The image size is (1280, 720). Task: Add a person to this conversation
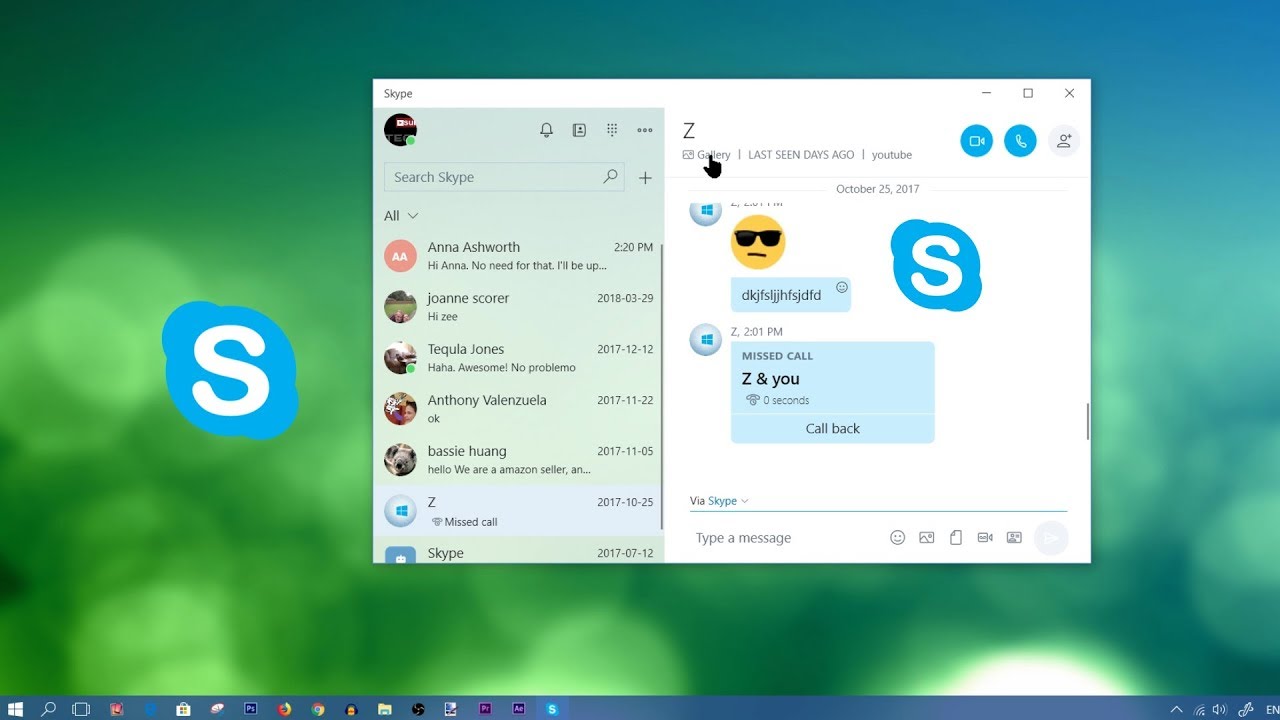click(x=1064, y=141)
